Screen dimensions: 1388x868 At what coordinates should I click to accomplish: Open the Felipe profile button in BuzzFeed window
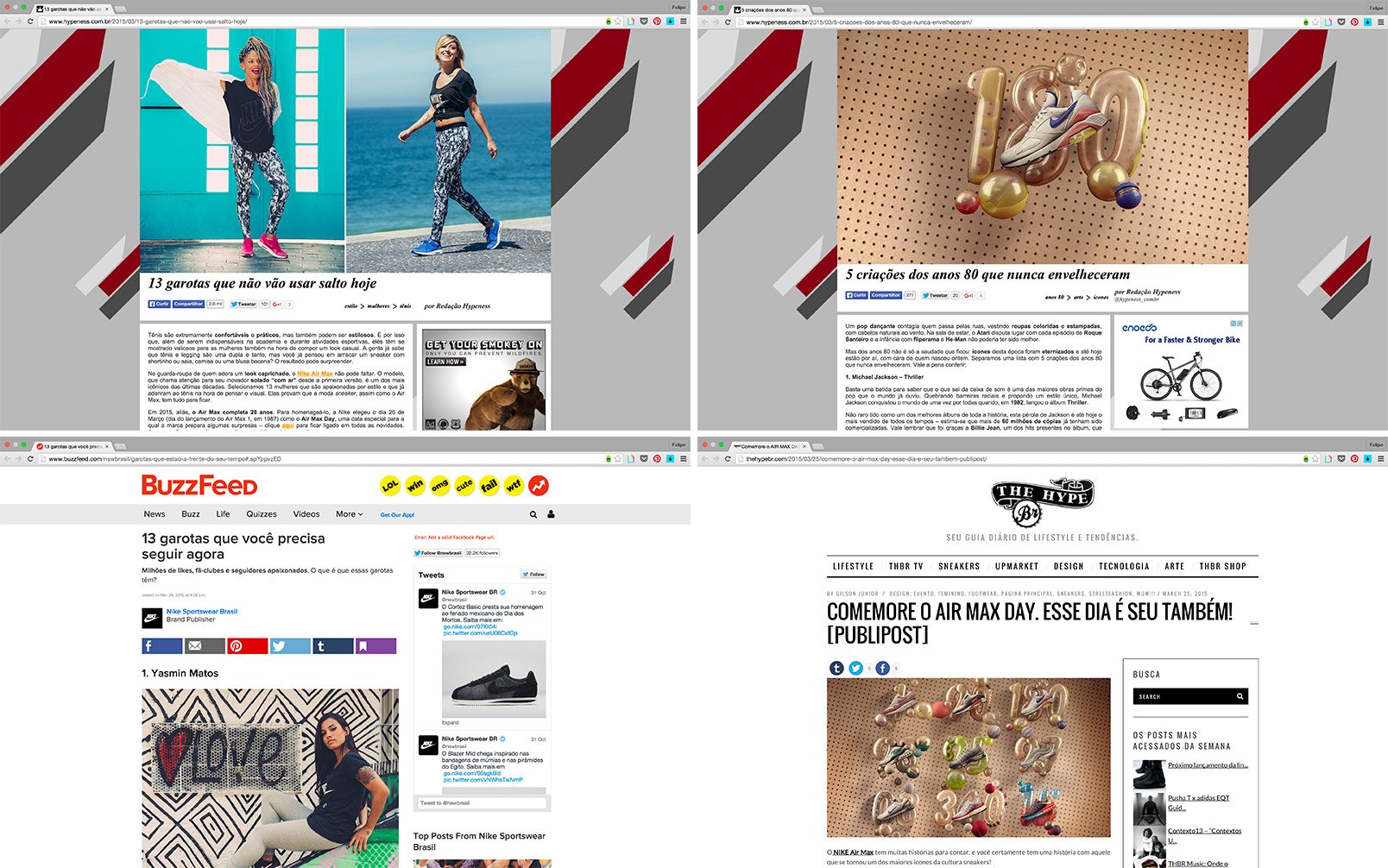(678, 444)
